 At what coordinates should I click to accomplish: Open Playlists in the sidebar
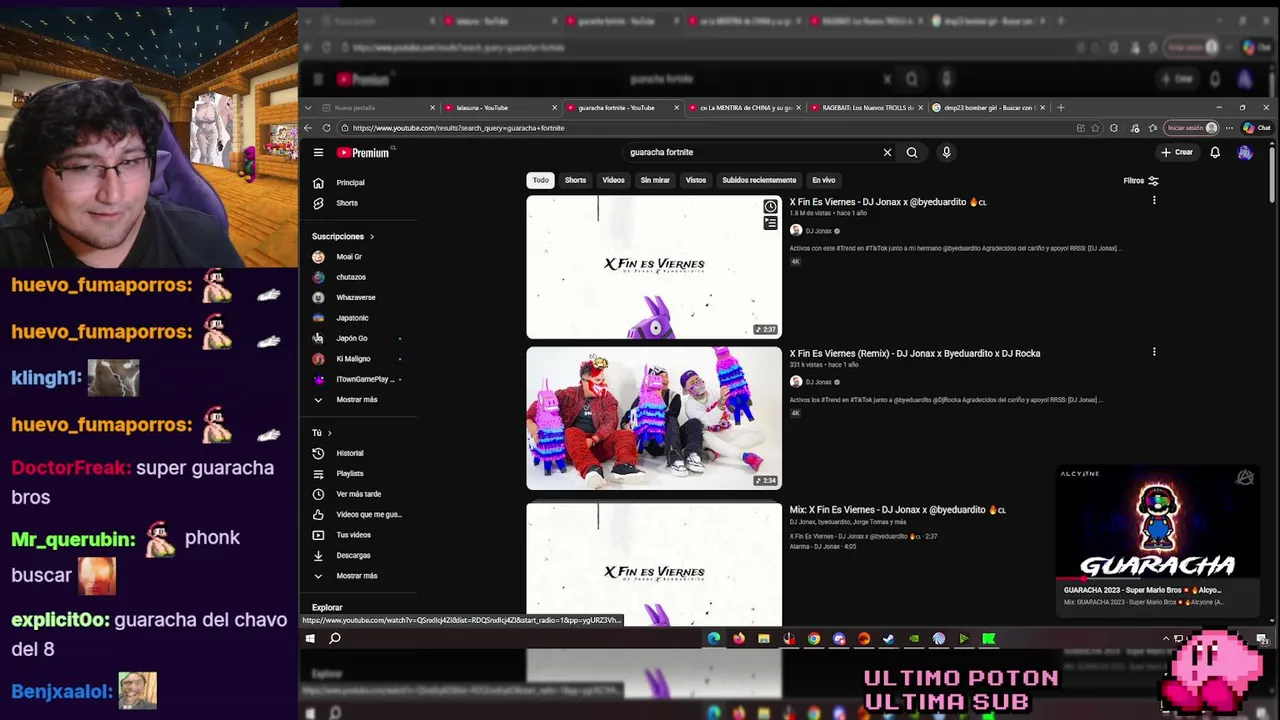[358, 474]
